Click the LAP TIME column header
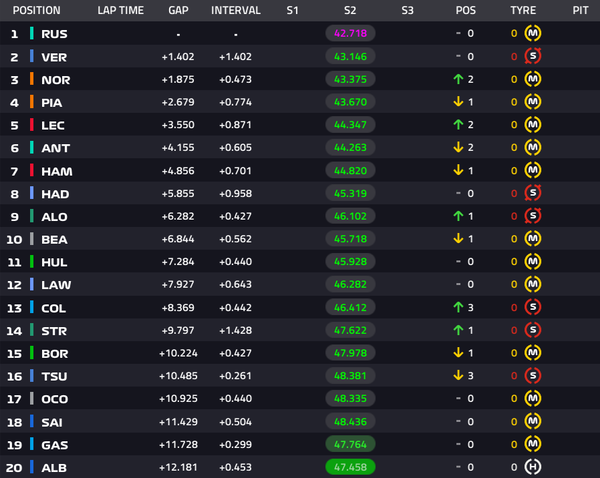This screenshot has width=600, height=478. pos(121,10)
